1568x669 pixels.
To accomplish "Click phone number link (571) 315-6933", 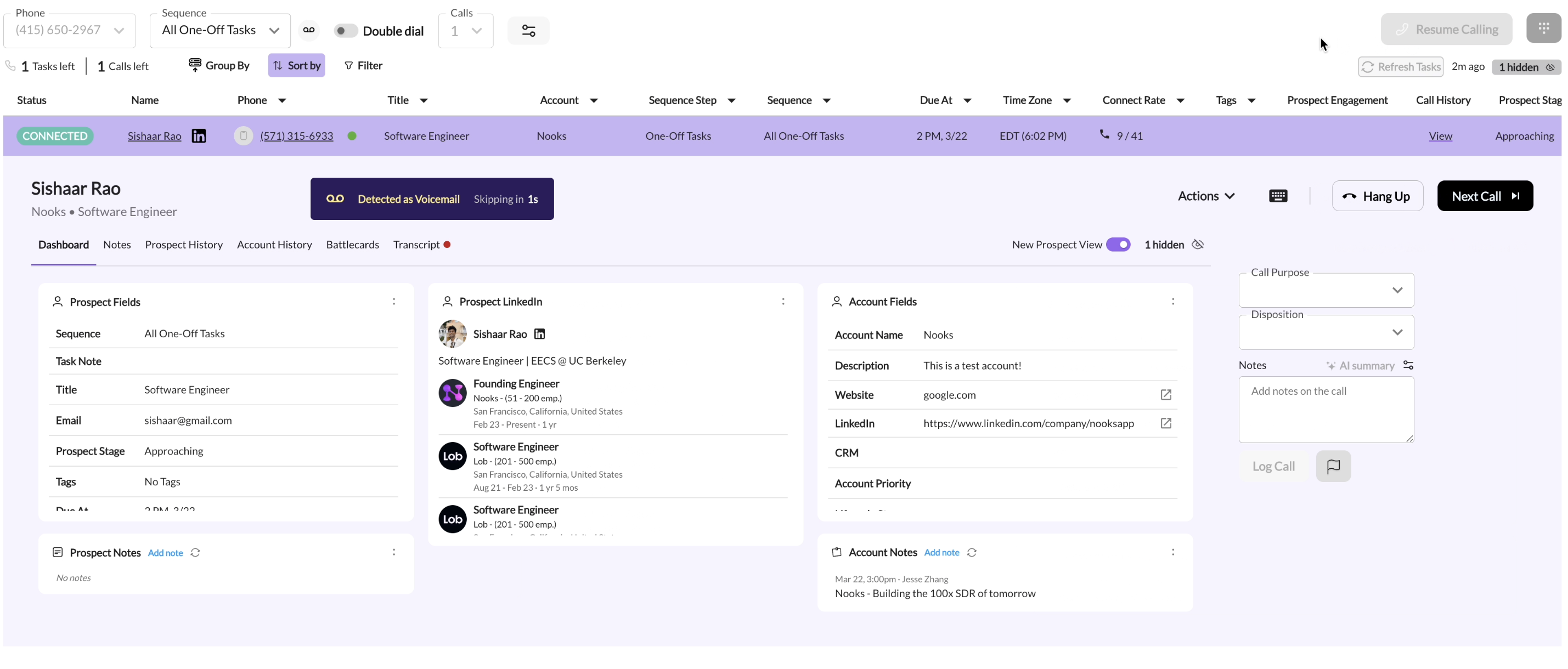I will pos(296,135).
